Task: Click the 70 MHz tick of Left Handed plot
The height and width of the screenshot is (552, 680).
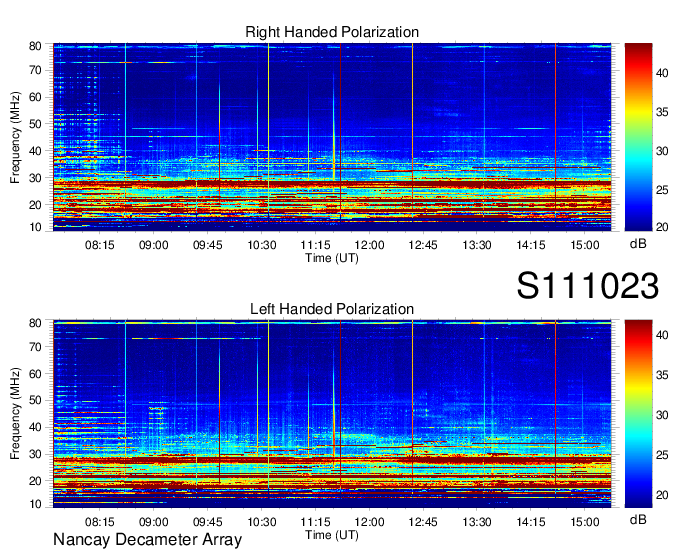Action: pos(35,347)
